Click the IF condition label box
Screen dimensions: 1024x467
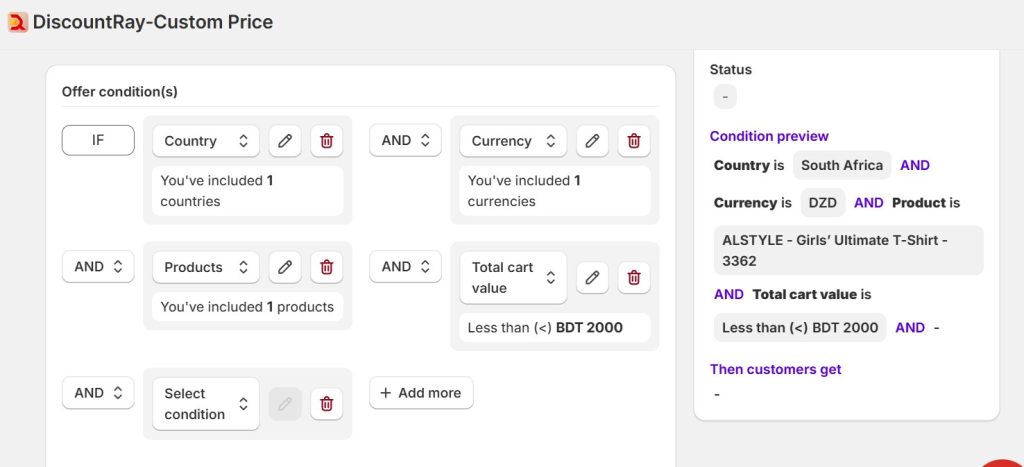[x=98, y=141]
